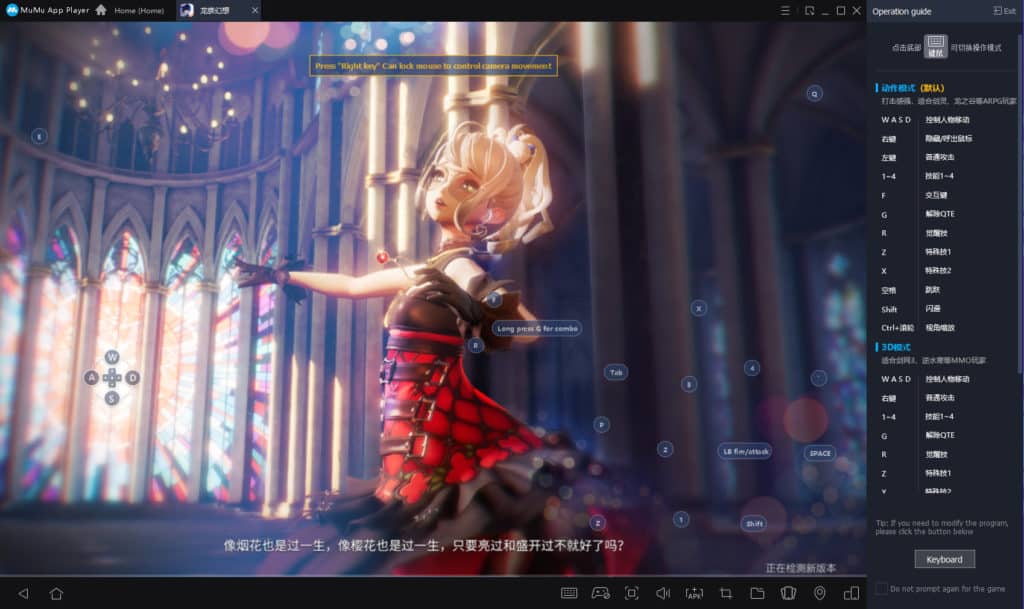Open the multi-instance window icon
The image size is (1024, 609).
click(851, 593)
